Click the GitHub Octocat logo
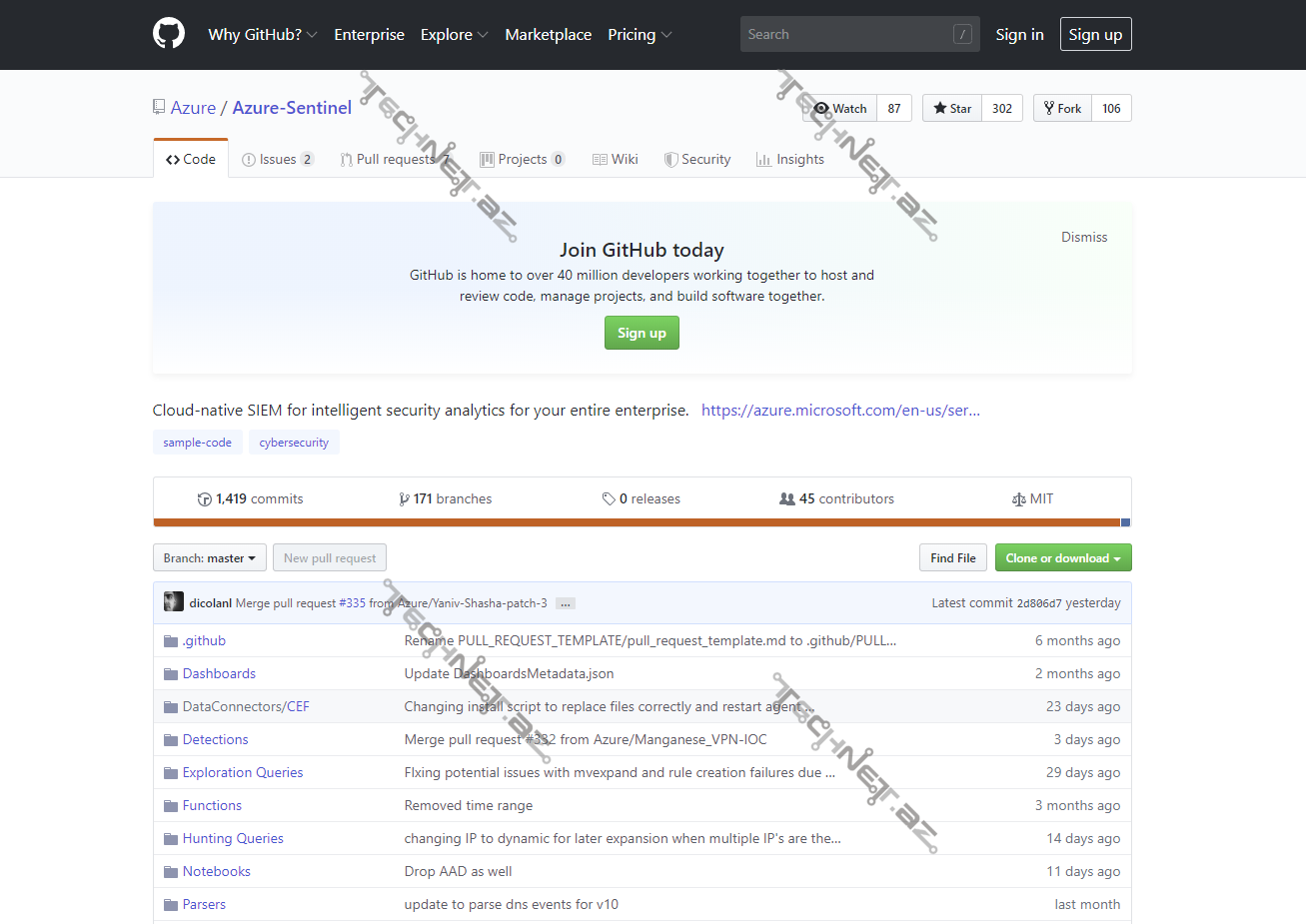 pos(169,34)
